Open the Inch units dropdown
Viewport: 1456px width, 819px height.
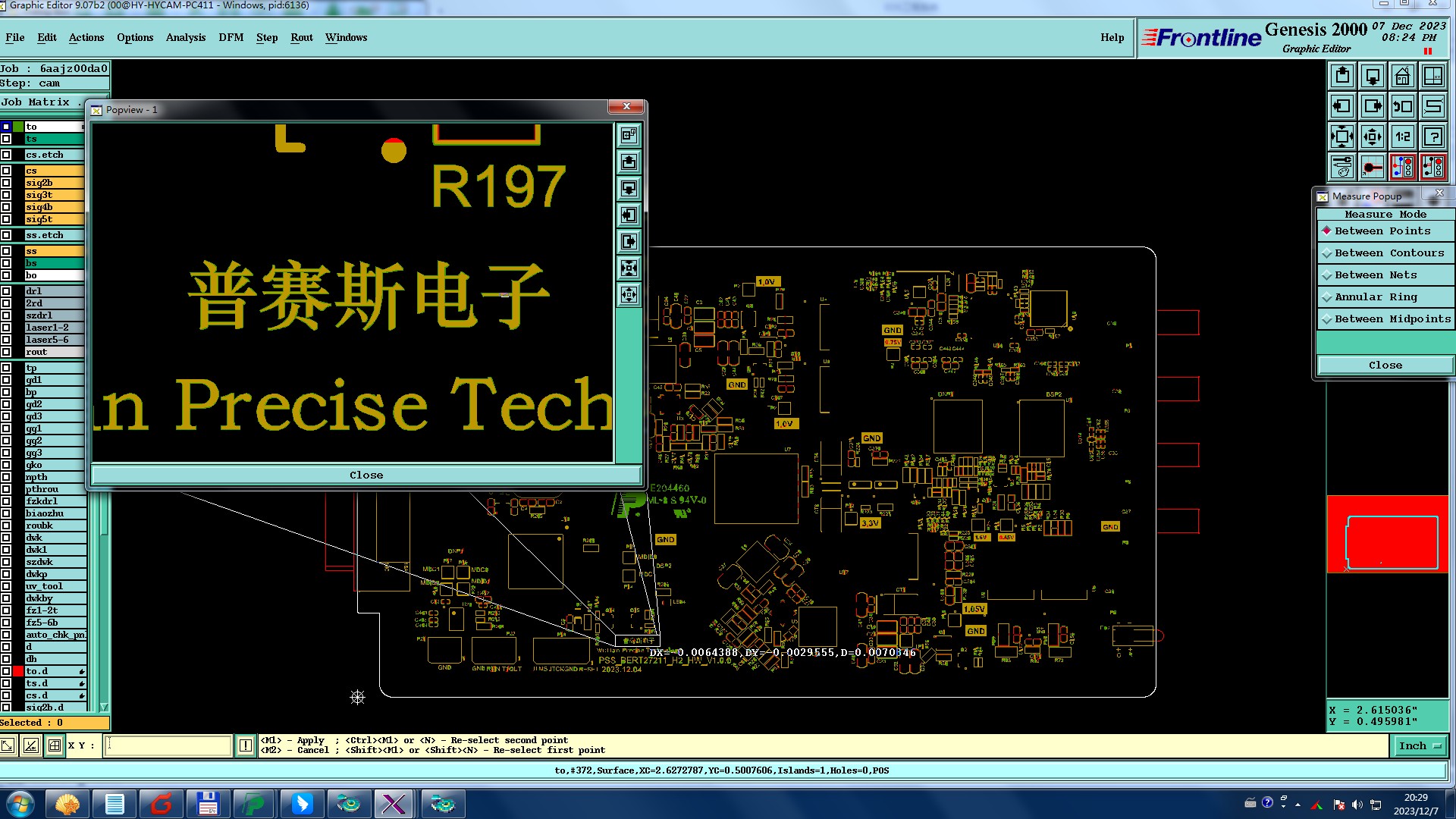[1420, 746]
